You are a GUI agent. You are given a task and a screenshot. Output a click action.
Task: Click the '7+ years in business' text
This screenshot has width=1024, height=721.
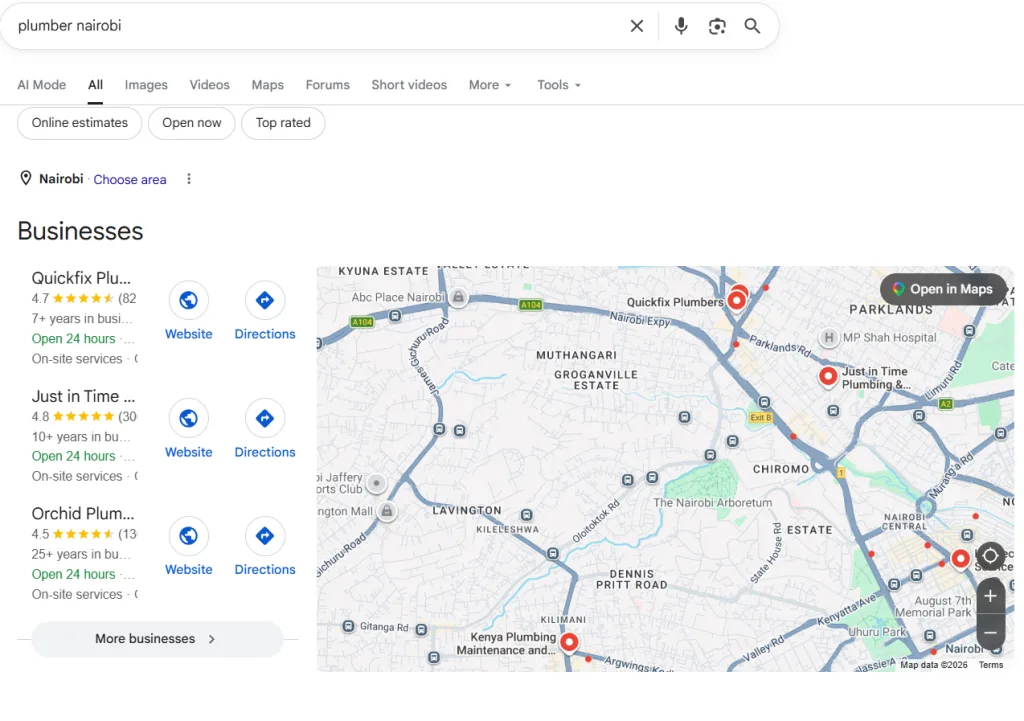[x=82, y=319]
